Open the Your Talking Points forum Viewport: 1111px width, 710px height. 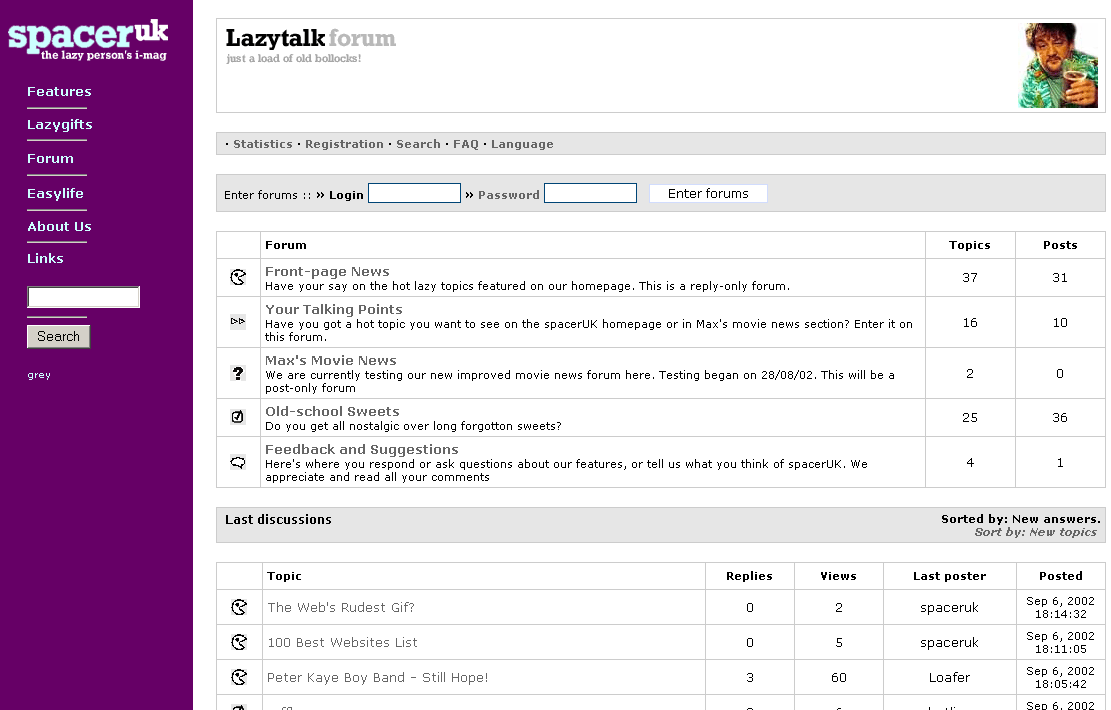pyautogui.click(x=334, y=310)
